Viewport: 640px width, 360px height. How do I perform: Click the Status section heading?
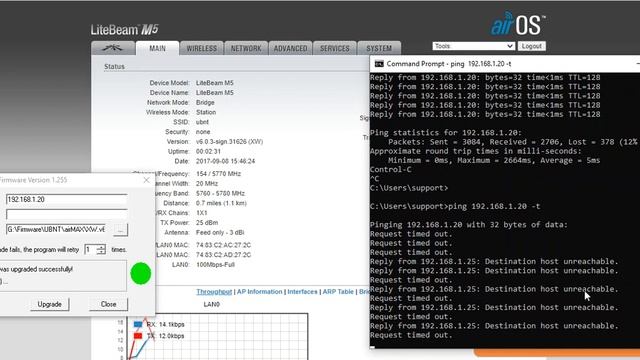[114, 67]
